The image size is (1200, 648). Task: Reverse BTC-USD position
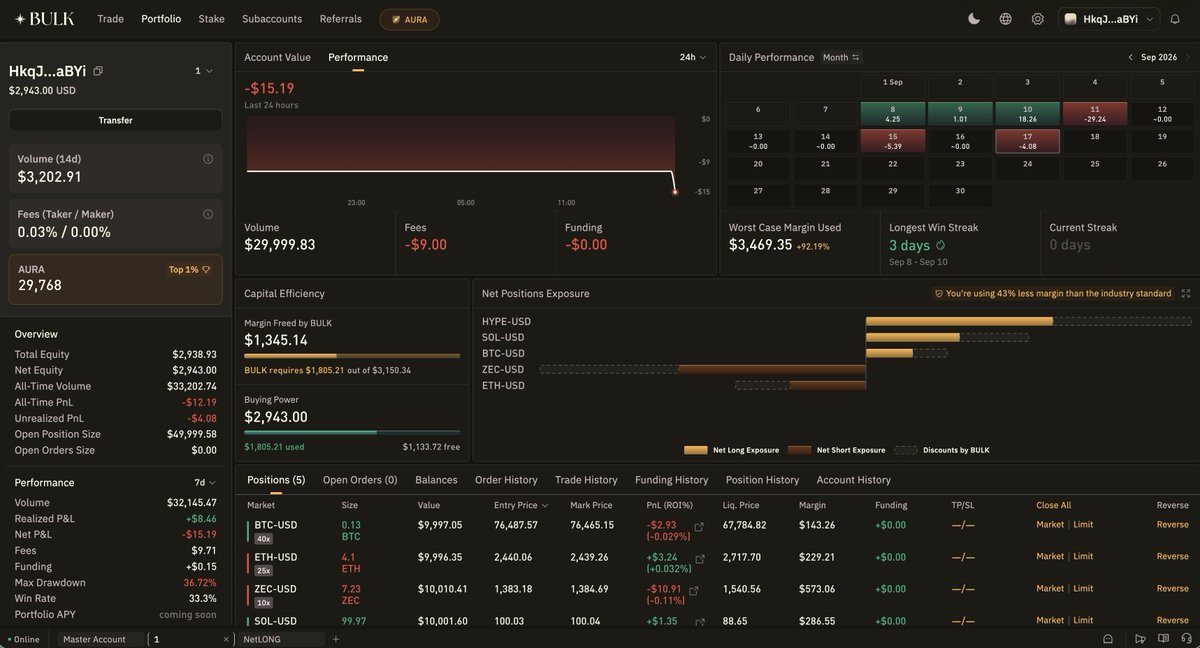click(1173, 525)
